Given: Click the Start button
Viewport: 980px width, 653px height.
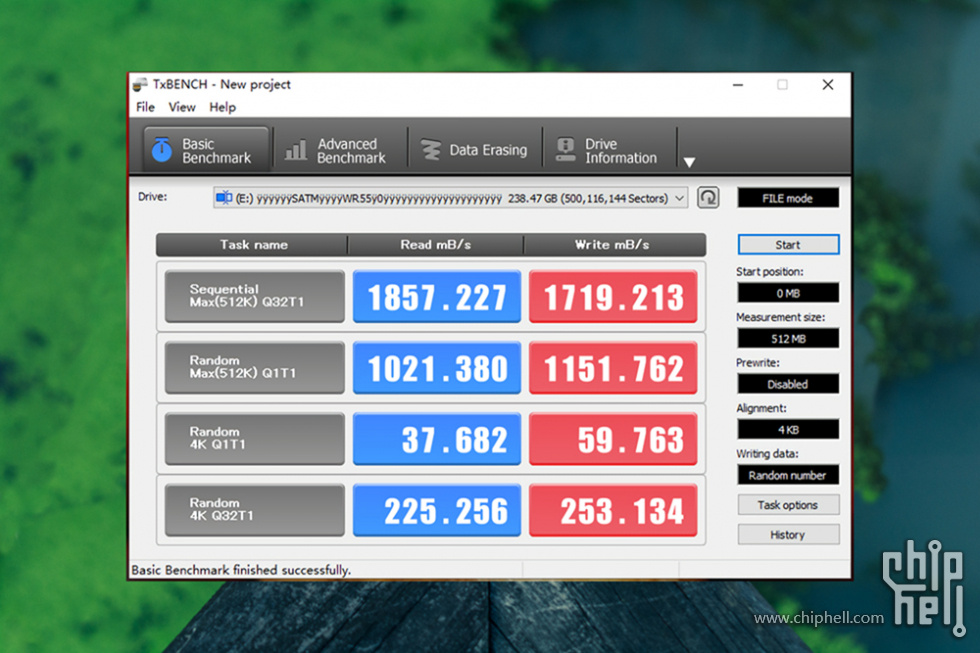Looking at the screenshot, I should click(x=788, y=244).
